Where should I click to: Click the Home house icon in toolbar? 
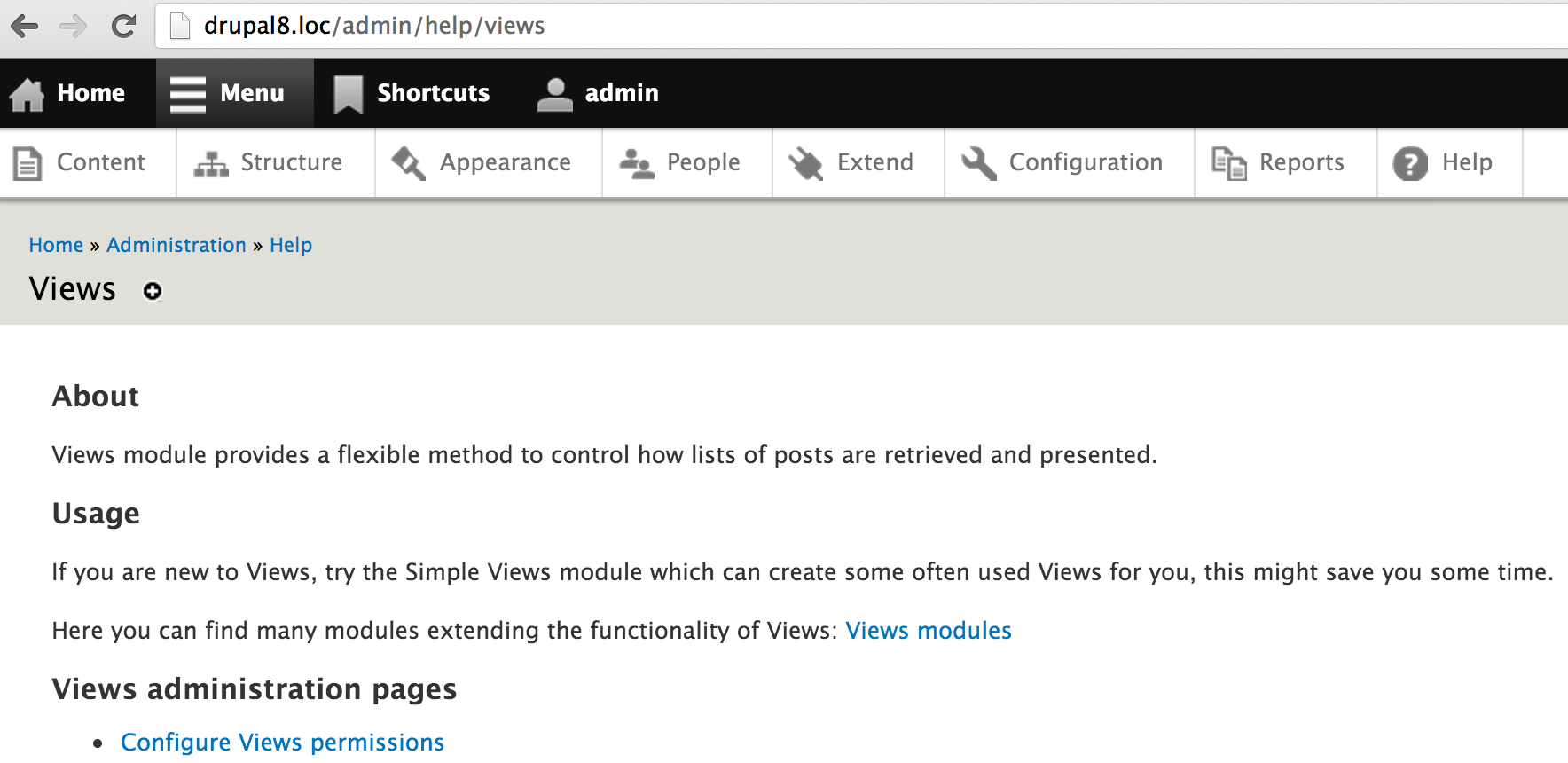(x=27, y=94)
